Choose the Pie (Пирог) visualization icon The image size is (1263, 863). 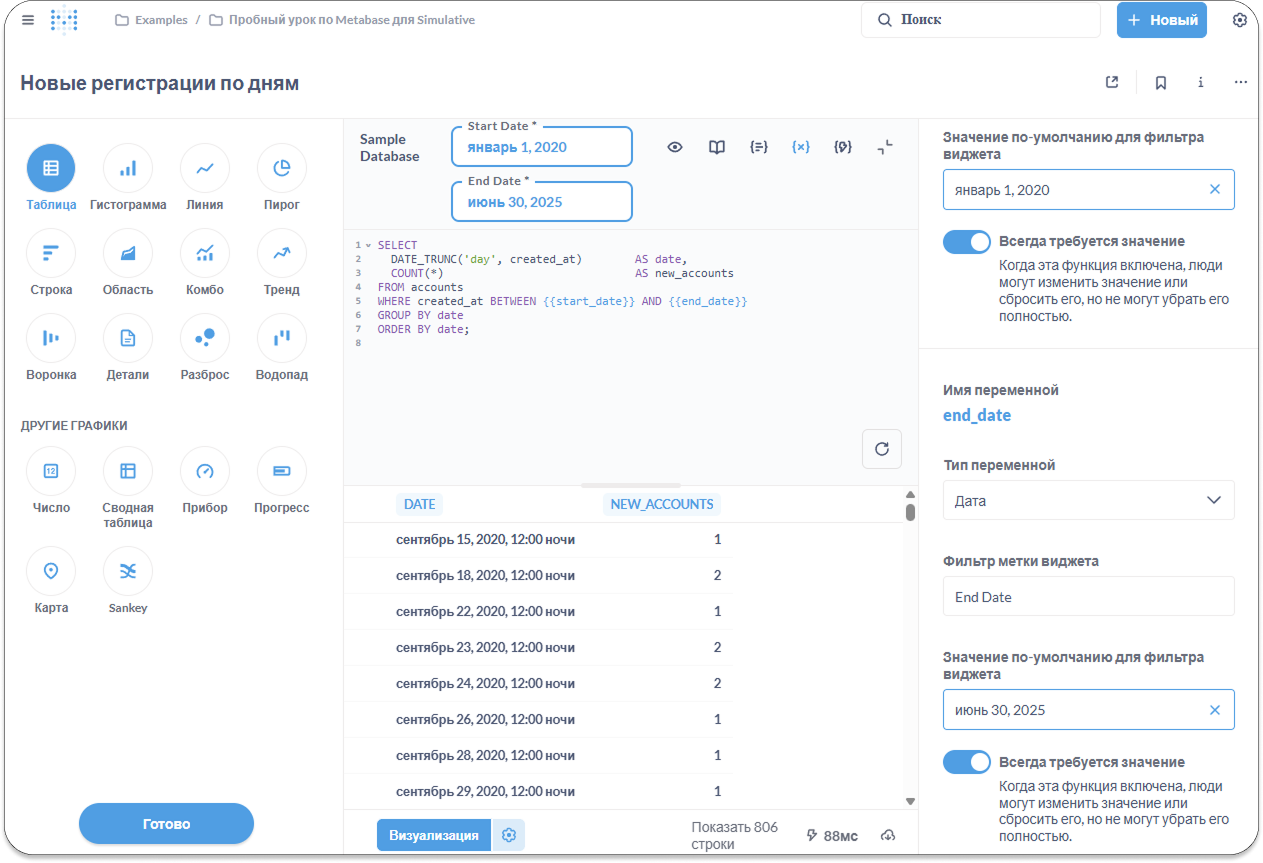pos(282,169)
